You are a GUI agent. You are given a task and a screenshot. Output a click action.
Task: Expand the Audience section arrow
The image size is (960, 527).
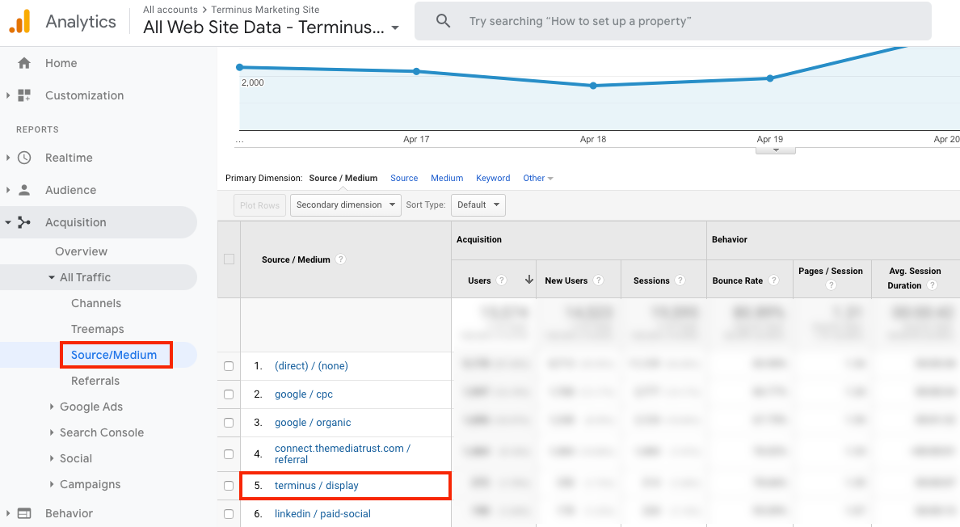(7, 190)
